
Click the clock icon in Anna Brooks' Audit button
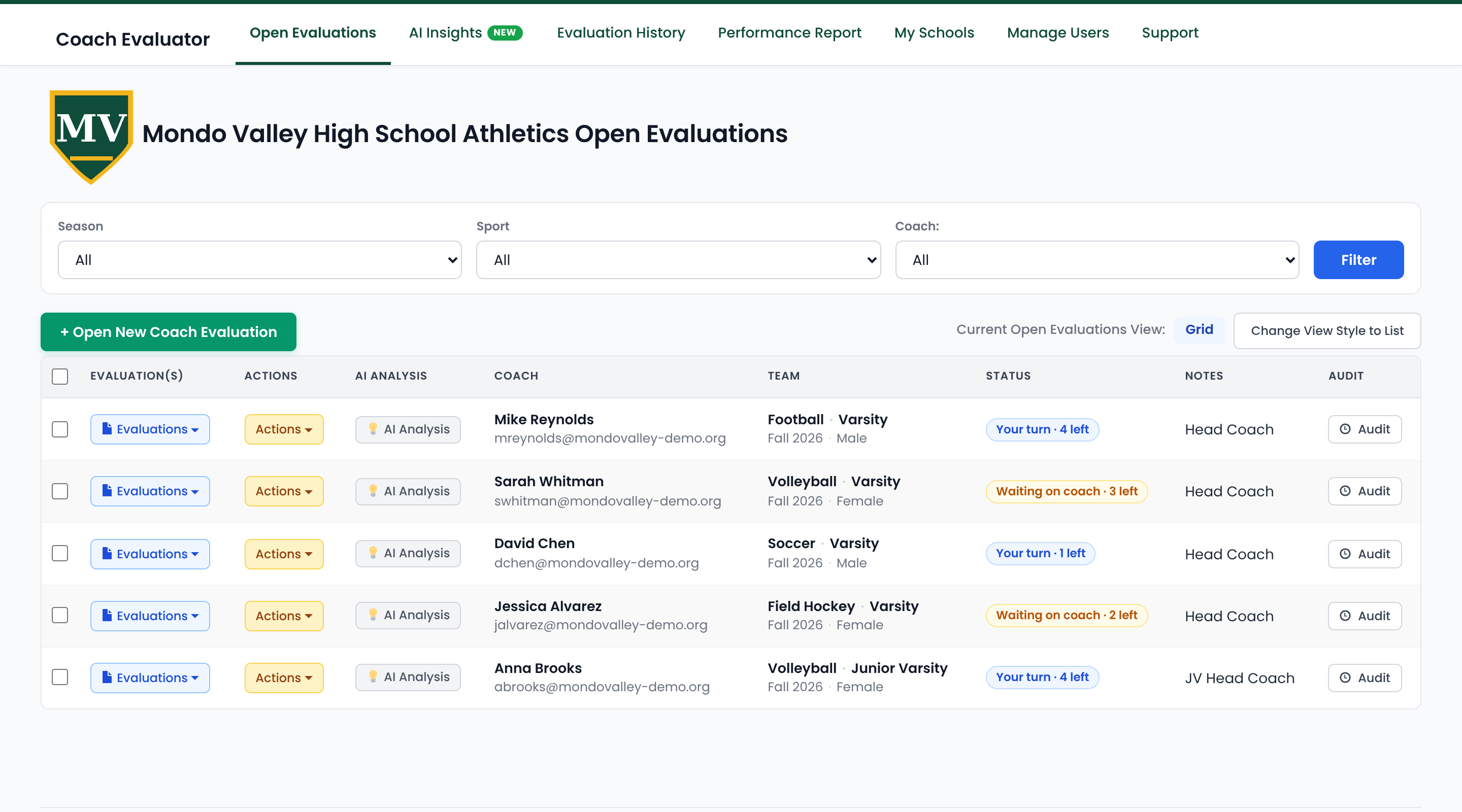[1345, 678]
